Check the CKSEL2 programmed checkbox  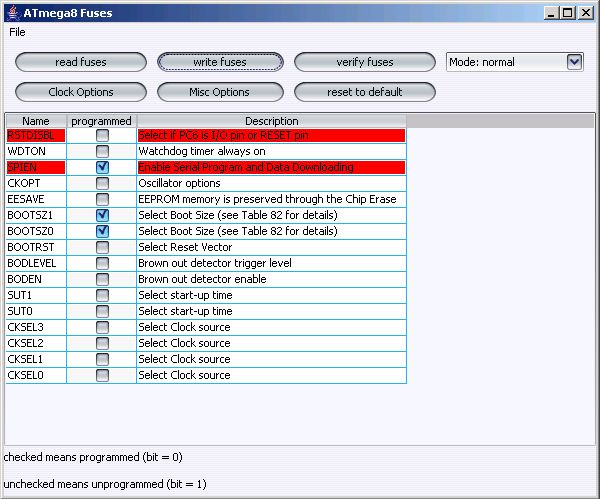(x=102, y=343)
